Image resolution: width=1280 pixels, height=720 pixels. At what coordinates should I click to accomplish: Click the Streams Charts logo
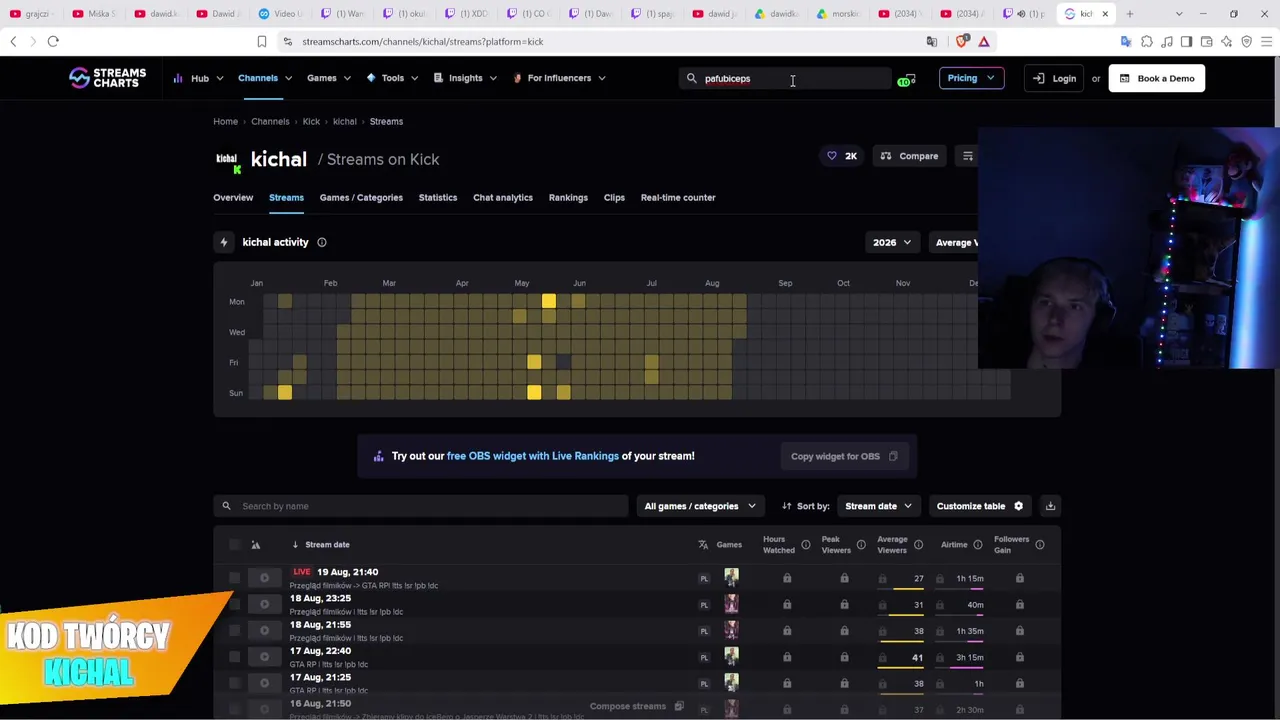[107, 78]
